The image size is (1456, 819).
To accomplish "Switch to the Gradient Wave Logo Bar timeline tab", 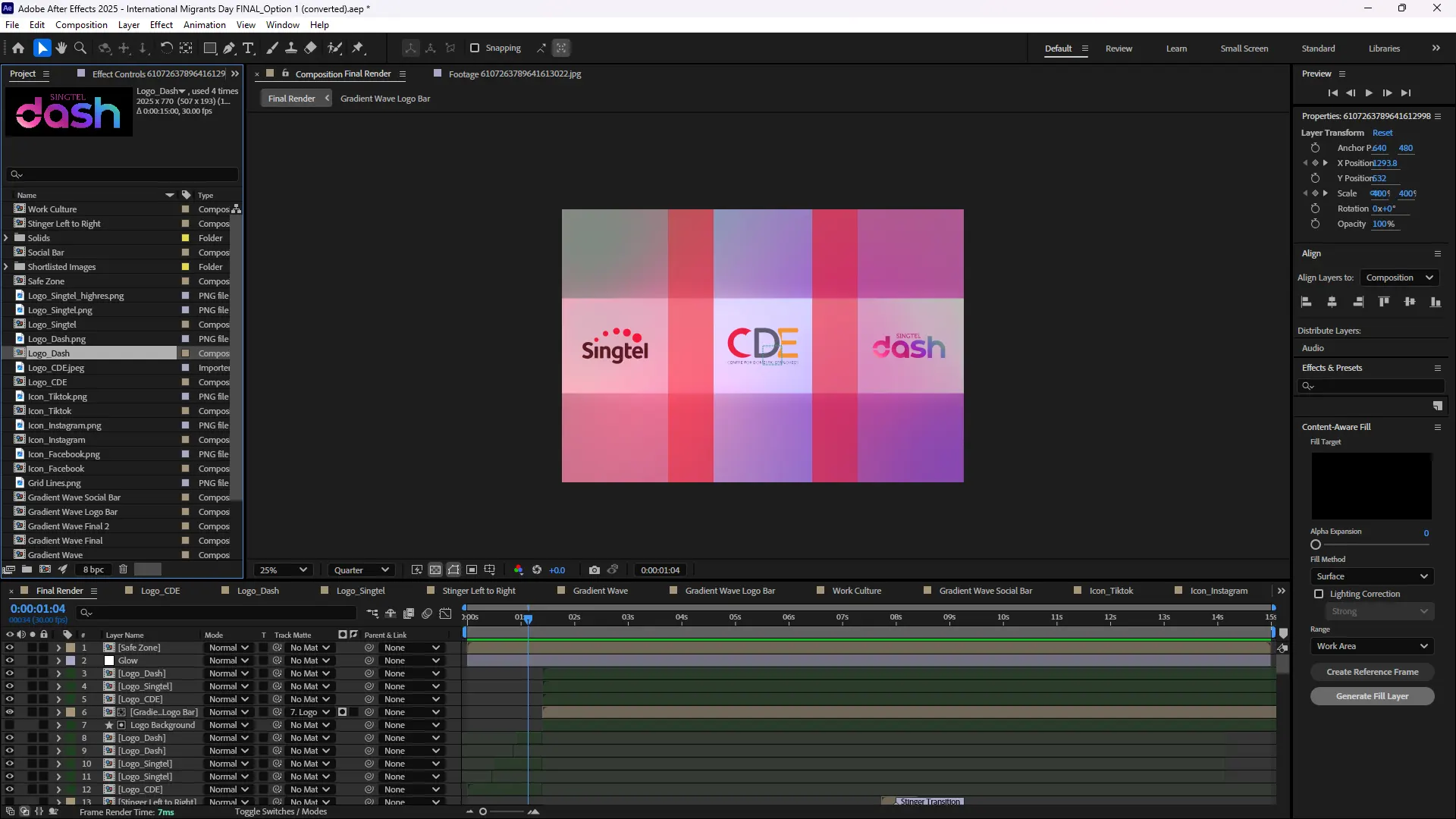I will 730,591.
